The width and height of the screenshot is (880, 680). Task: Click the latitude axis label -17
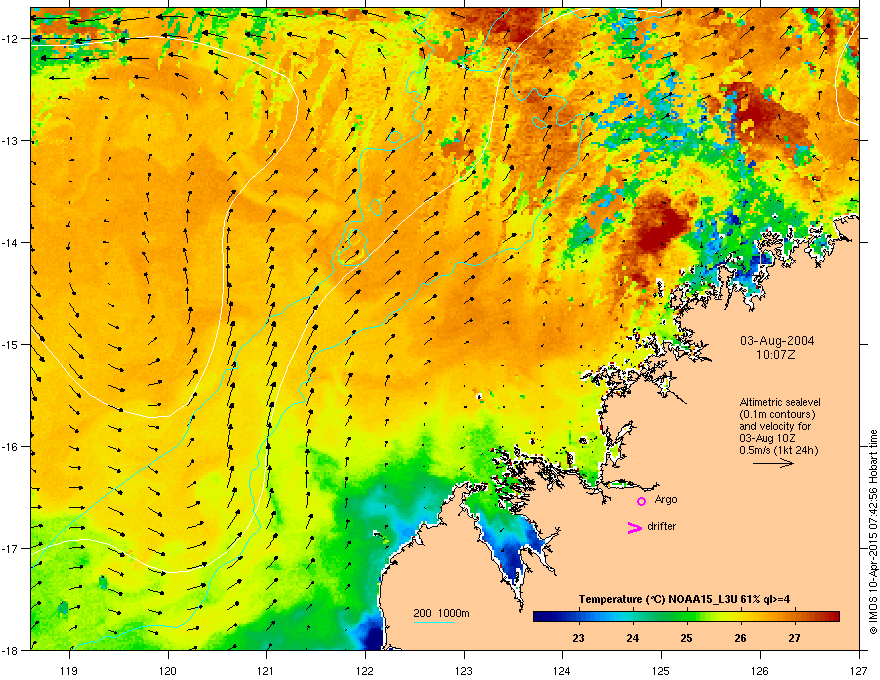click(x=10, y=549)
